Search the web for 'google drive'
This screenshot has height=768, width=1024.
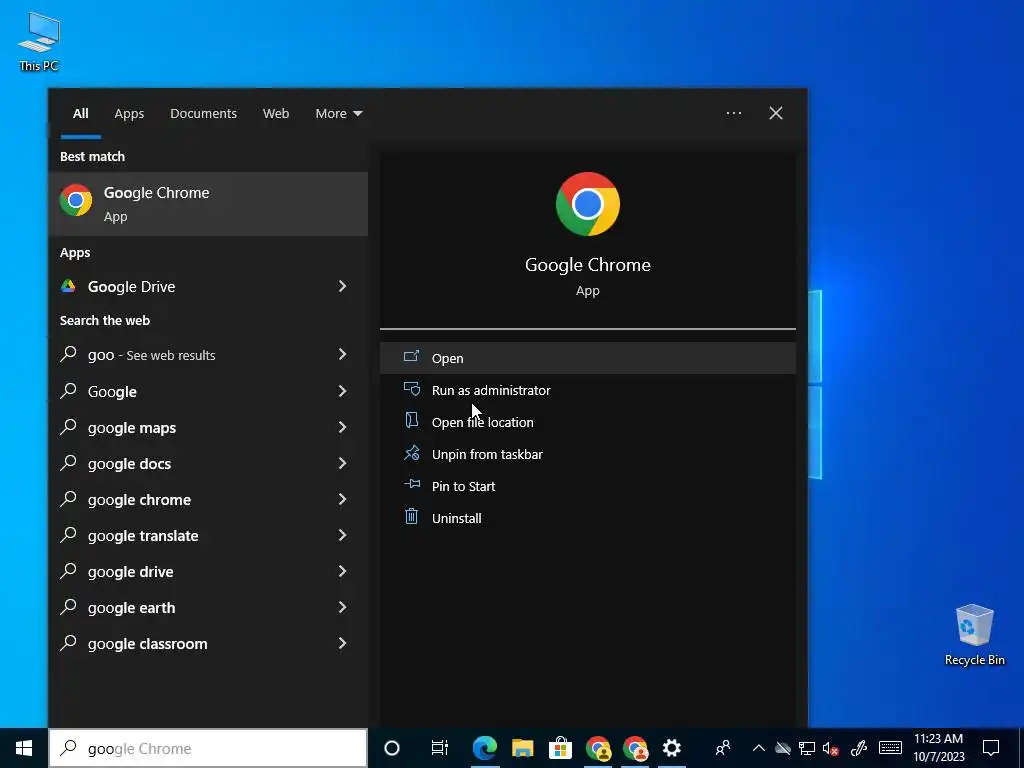(208, 571)
